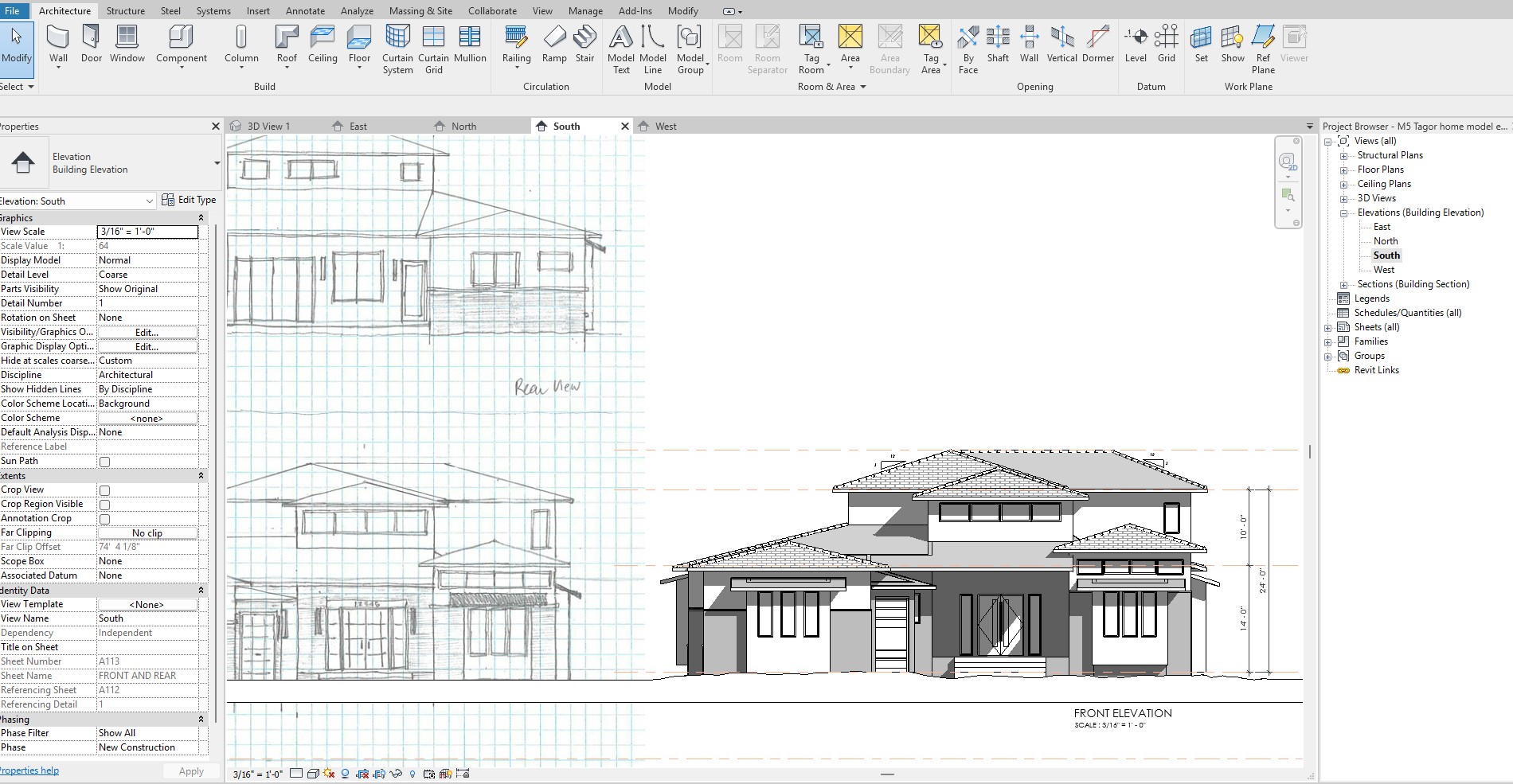Select the Dormer opening tool
The width and height of the screenshot is (1513, 784).
point(1098,45)
